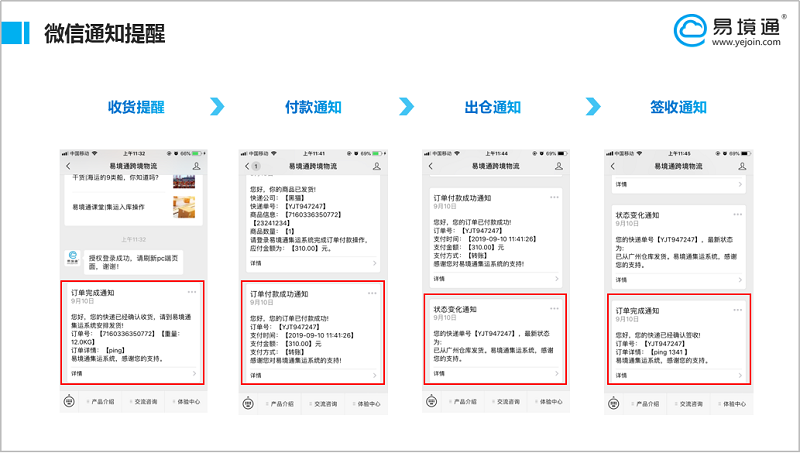The height and width of the screenshot is (453, 800).
Task: Open three-dot menu on 签收通知 phone's 订单完成通知 card
Action: (739, 312)
